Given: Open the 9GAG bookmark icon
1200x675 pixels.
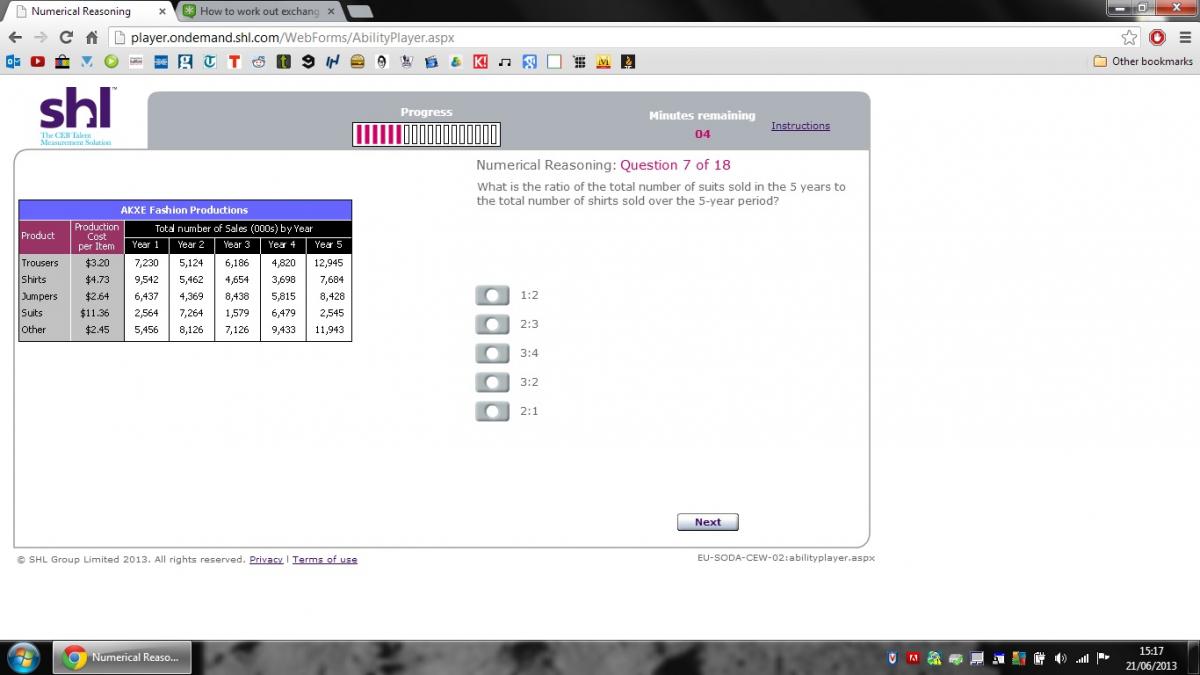Looking at the screenshot, I should (308, 62).
